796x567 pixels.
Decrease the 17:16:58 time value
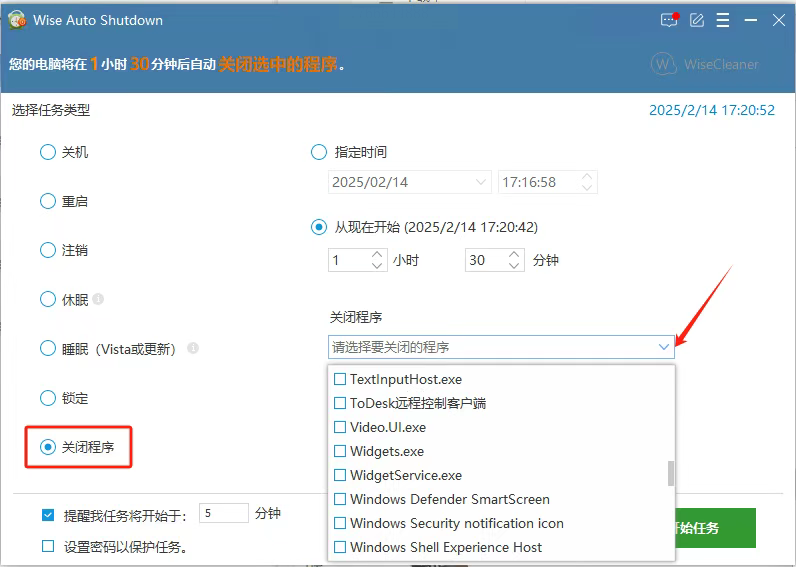coord(587,187)
